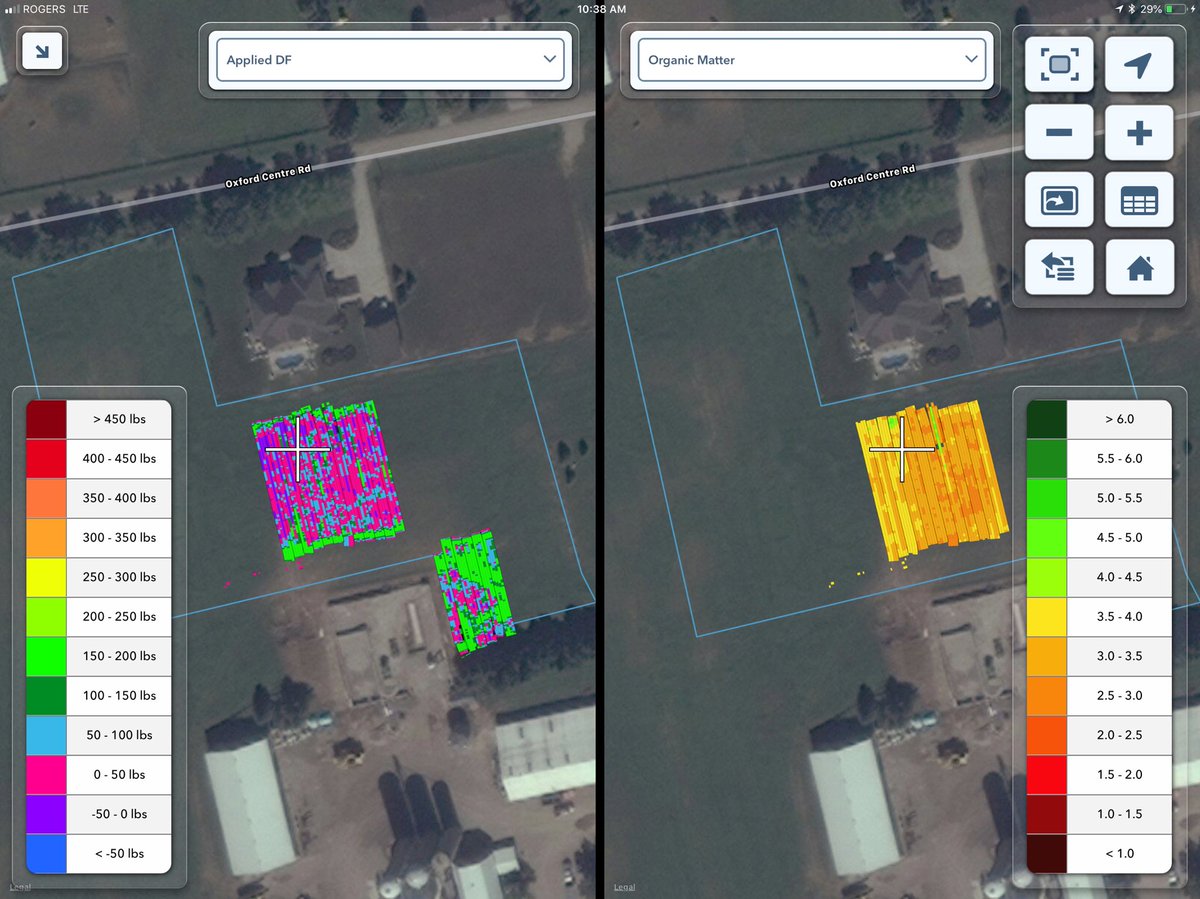Screen dimensions: 1200x899
Task: Tap the crosshair on the Organic Matter map
Action: (x=902, y=450)
